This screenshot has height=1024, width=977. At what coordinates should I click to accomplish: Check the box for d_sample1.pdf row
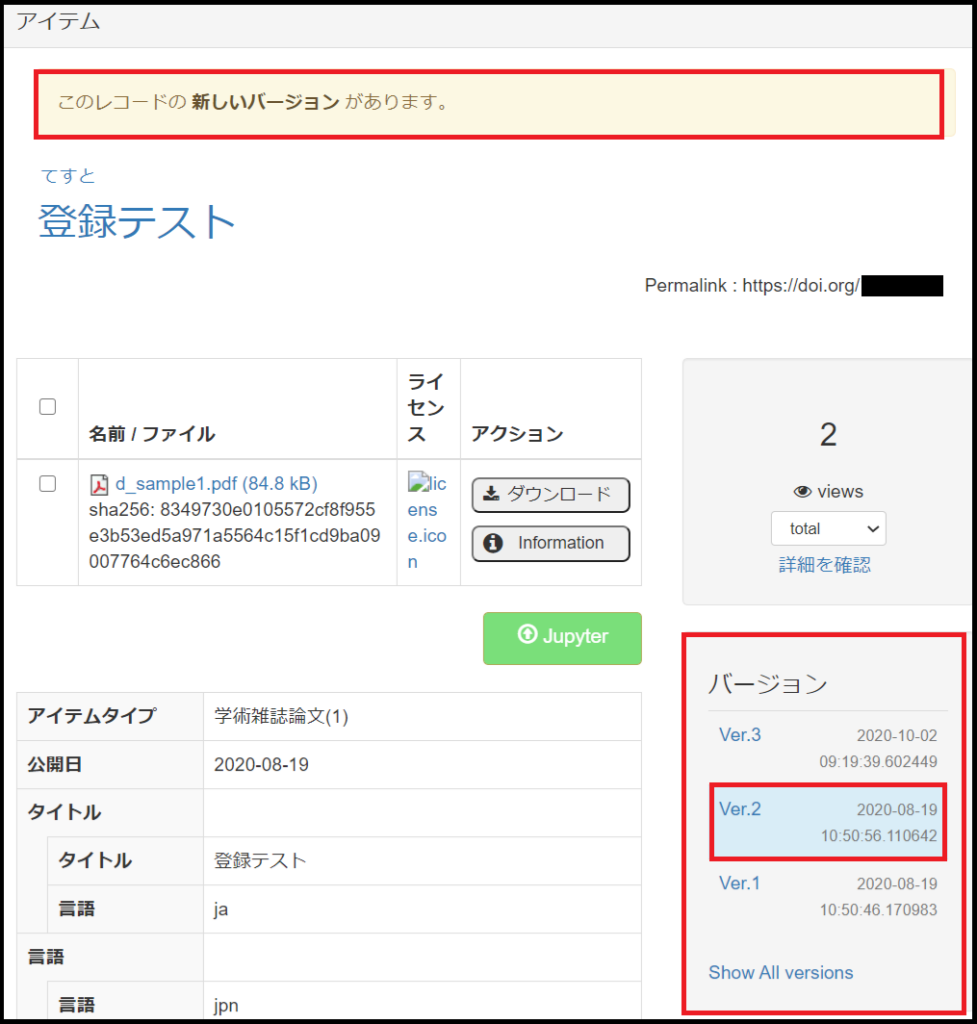click(x=47, y=484)
